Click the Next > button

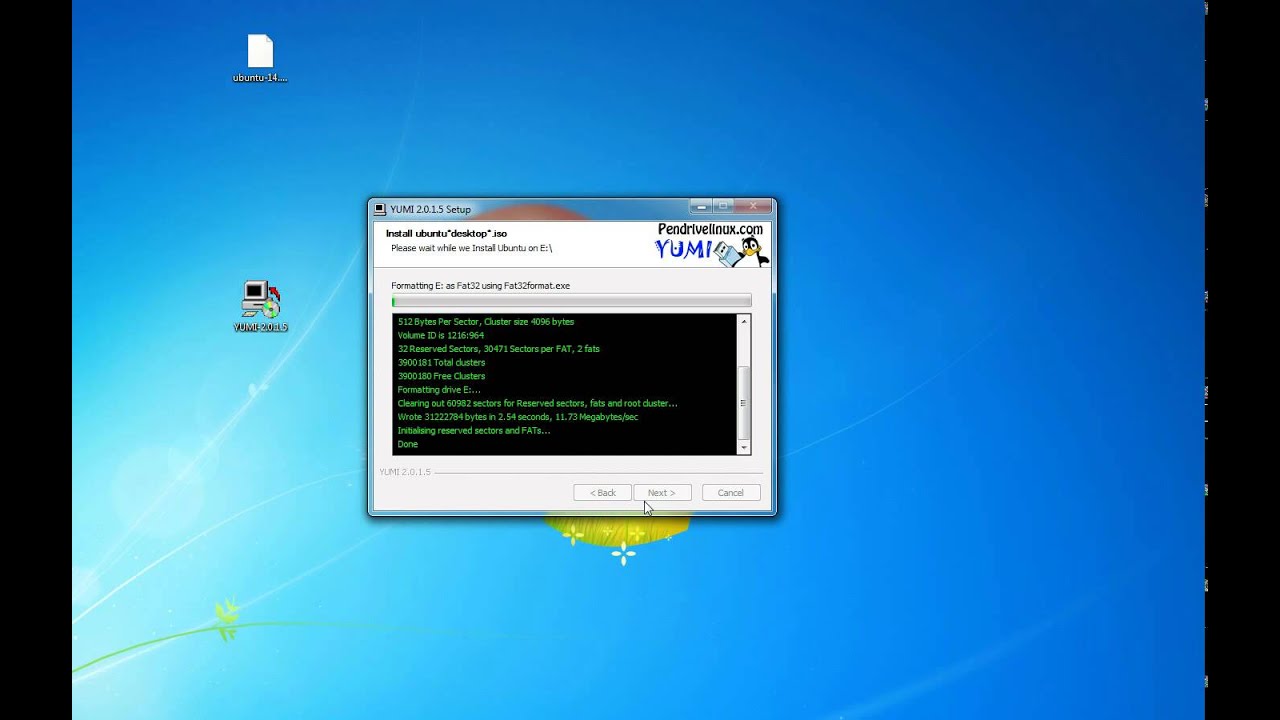coord(662,492)
